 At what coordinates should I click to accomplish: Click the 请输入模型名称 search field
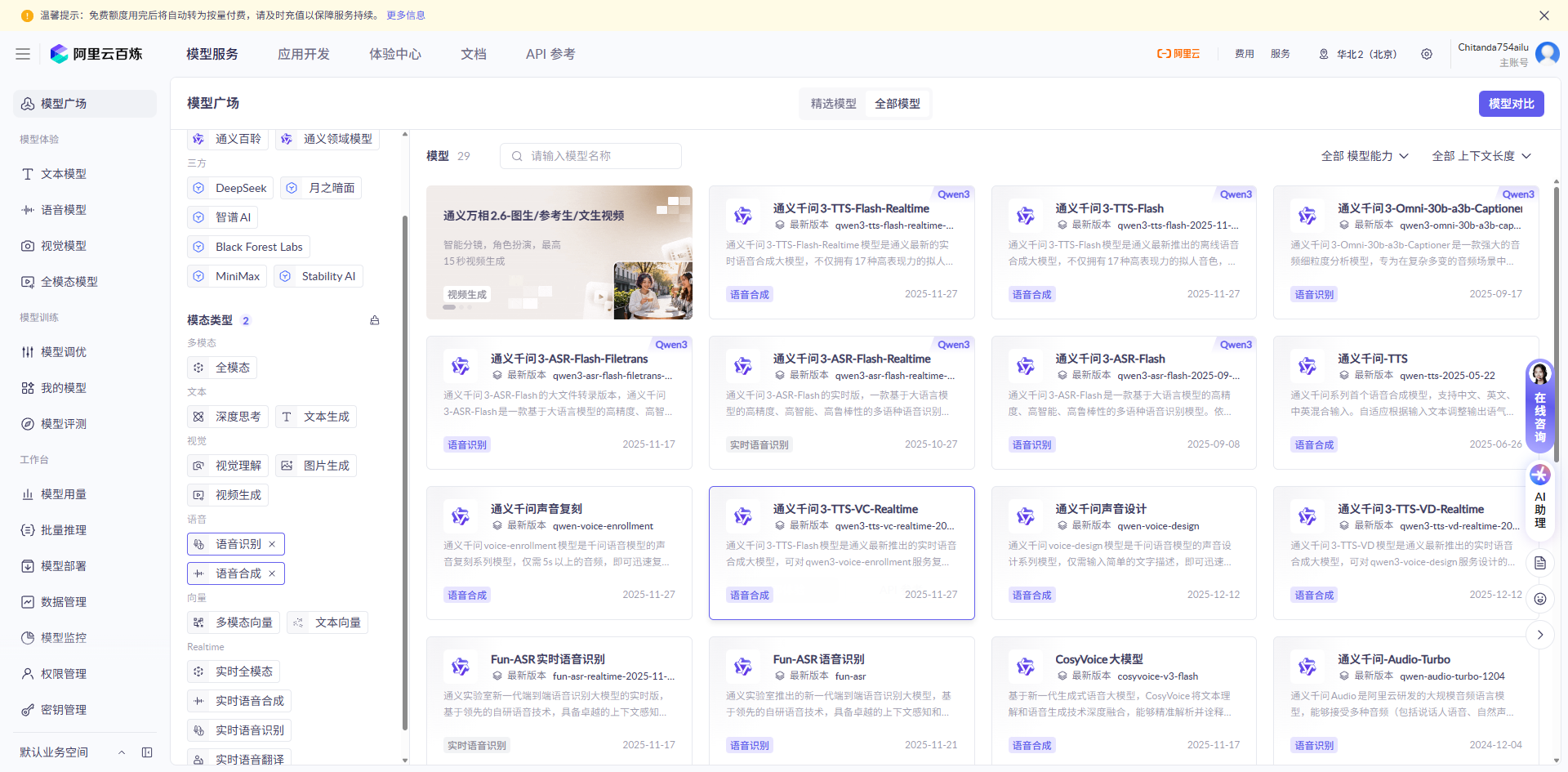click(x=590, y=156)
